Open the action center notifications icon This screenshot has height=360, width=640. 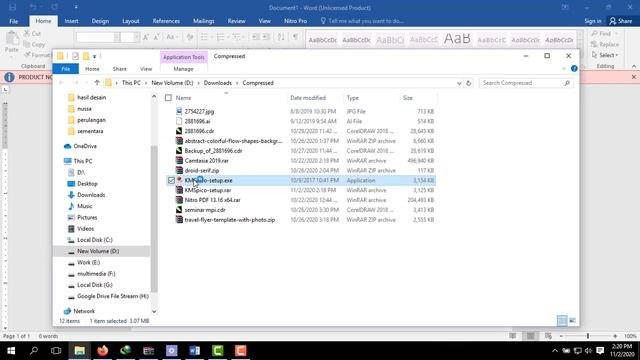600,351
